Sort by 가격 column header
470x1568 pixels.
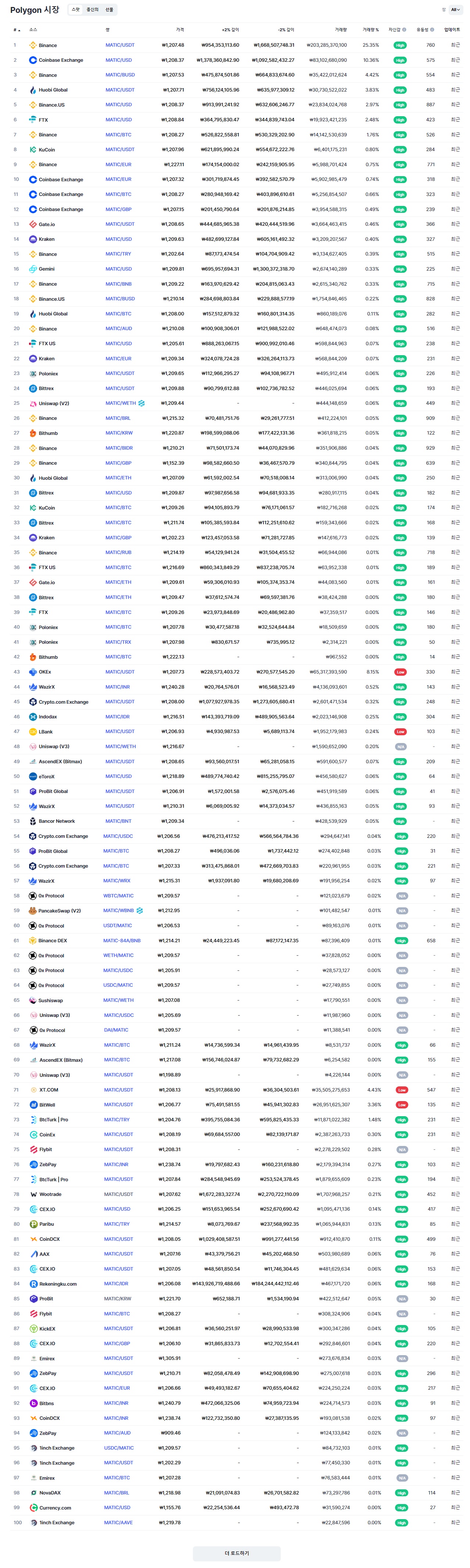pyautogui.click(x=180, y=30)
